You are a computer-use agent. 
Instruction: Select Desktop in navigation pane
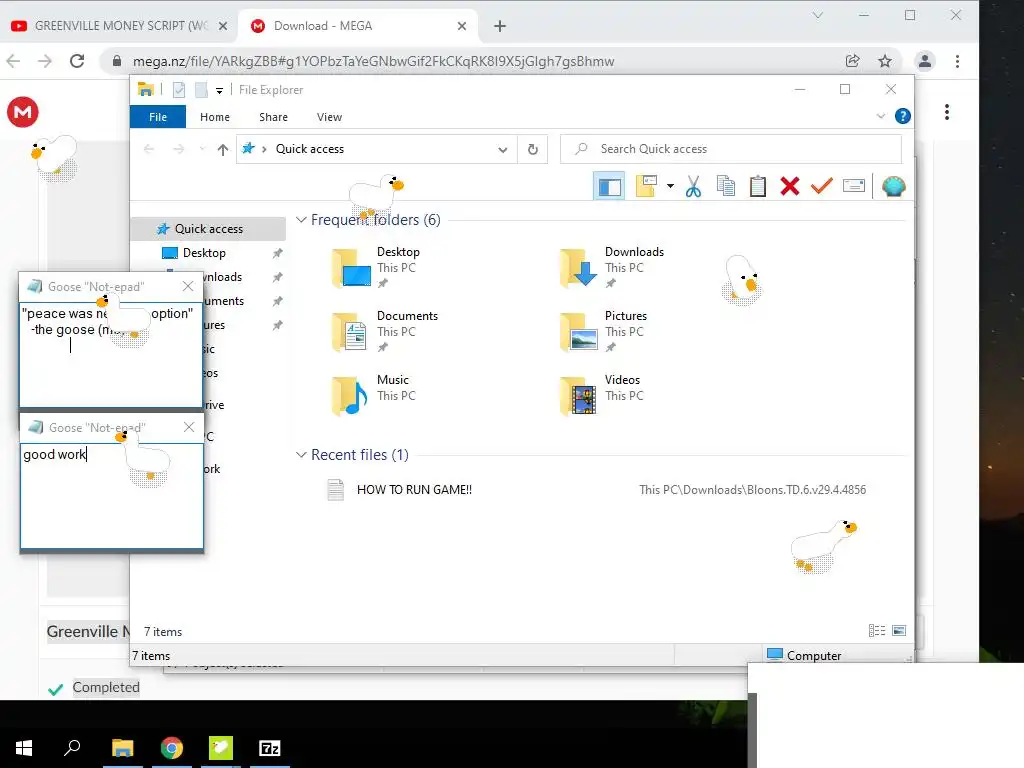click(204, 253)
